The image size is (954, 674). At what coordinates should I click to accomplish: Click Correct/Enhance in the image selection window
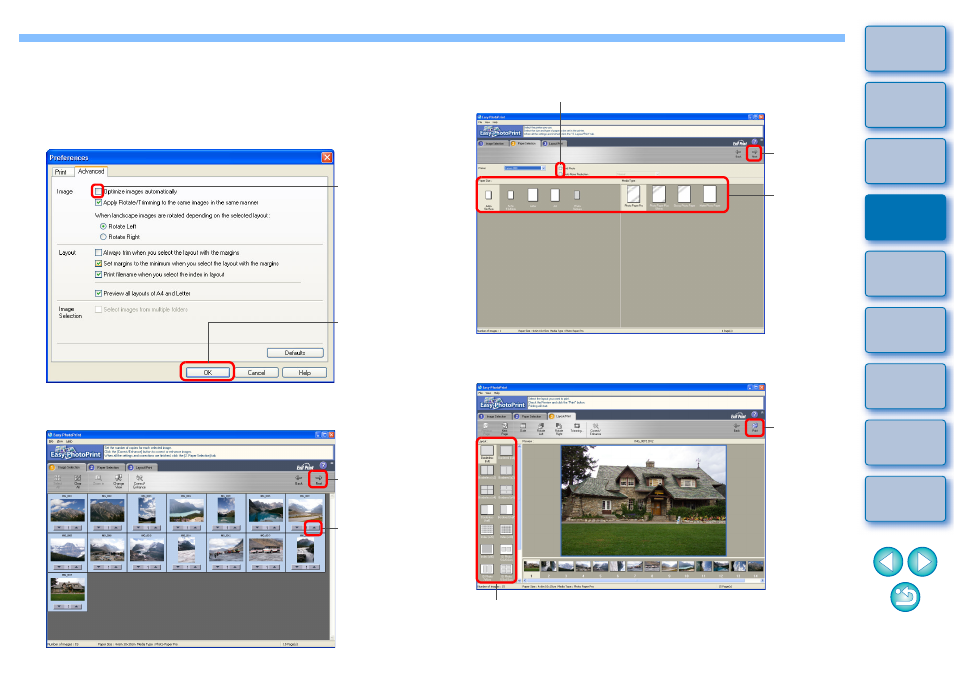pos(139,481)
